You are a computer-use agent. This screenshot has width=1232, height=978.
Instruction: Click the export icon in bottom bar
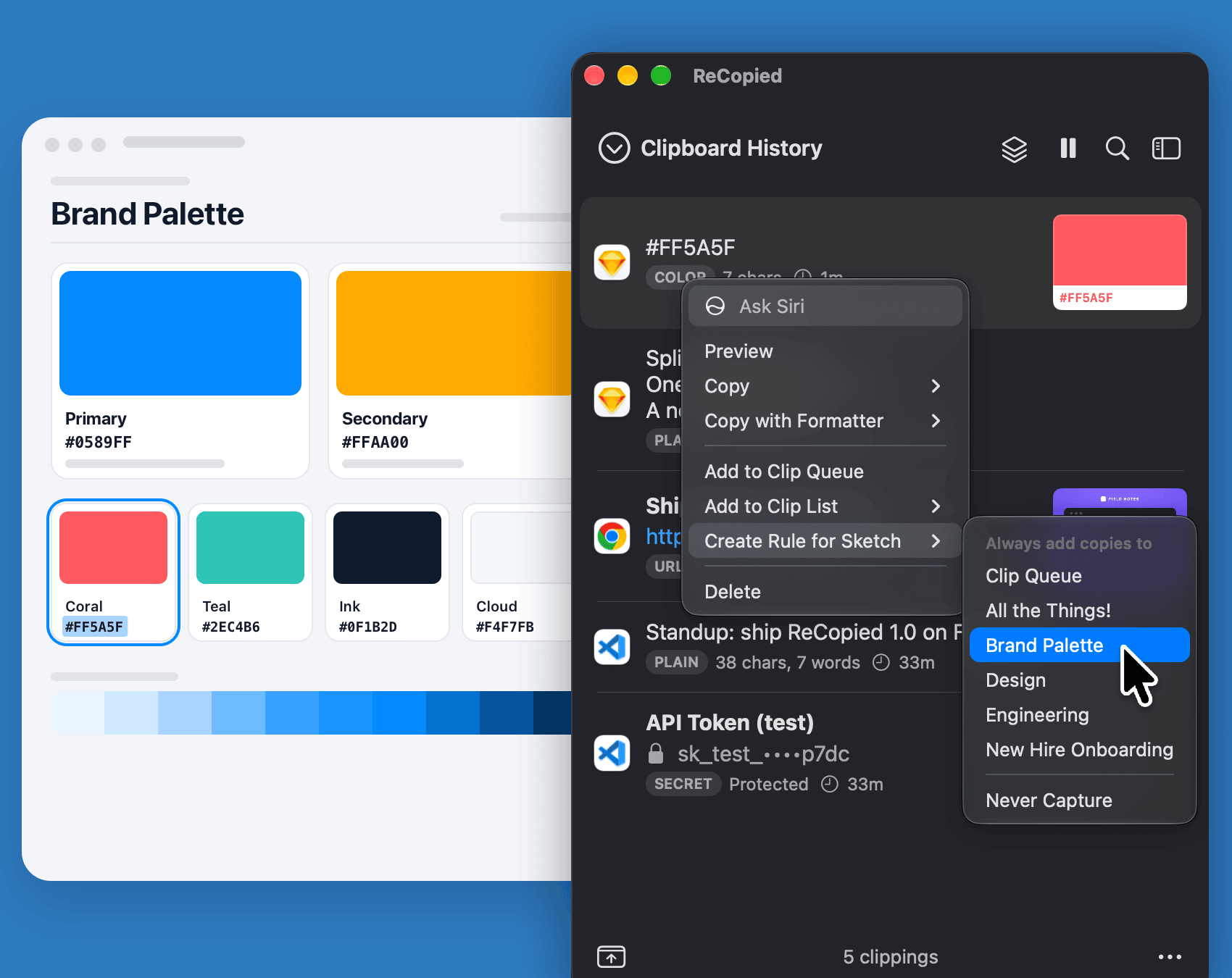click(x=611, y=956)
